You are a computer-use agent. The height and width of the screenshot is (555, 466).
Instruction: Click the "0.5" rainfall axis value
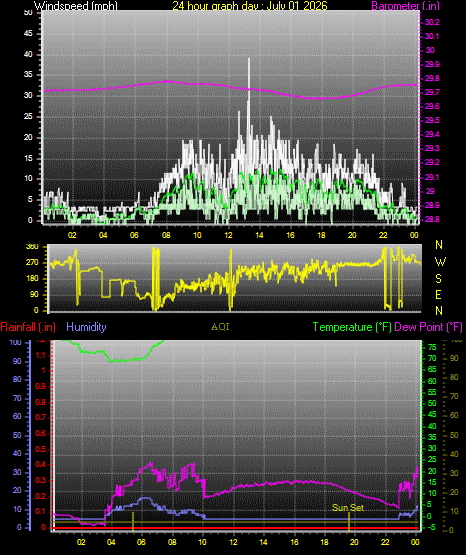tap(41, 449)
